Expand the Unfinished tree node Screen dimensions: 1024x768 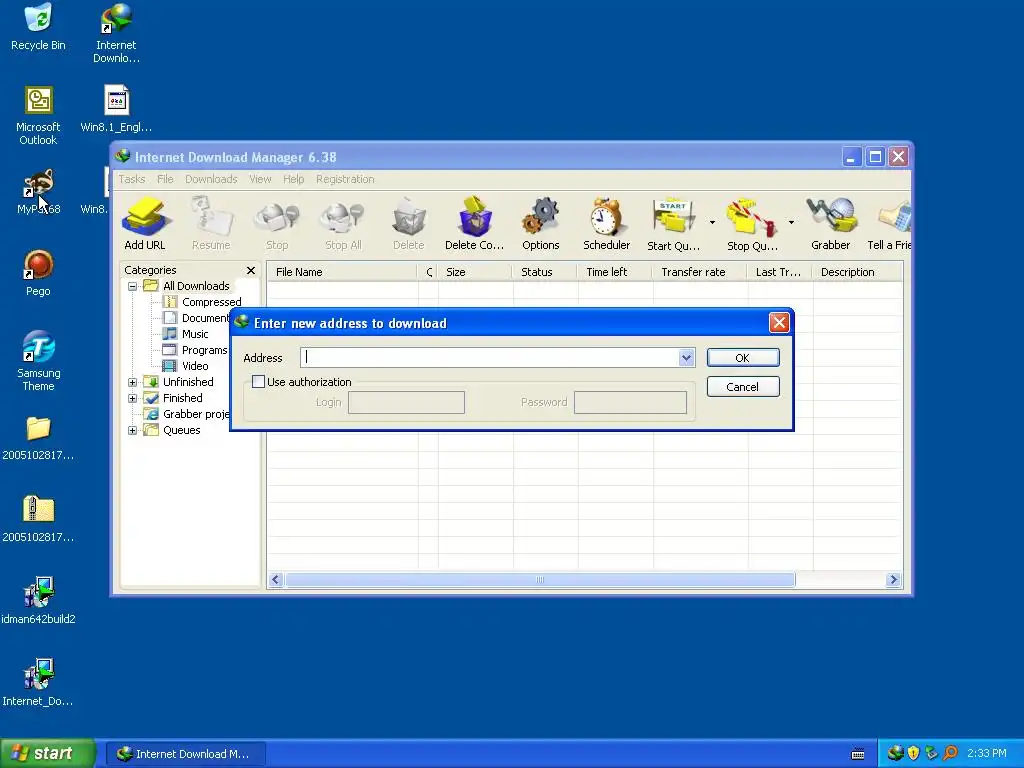point(133,382)
